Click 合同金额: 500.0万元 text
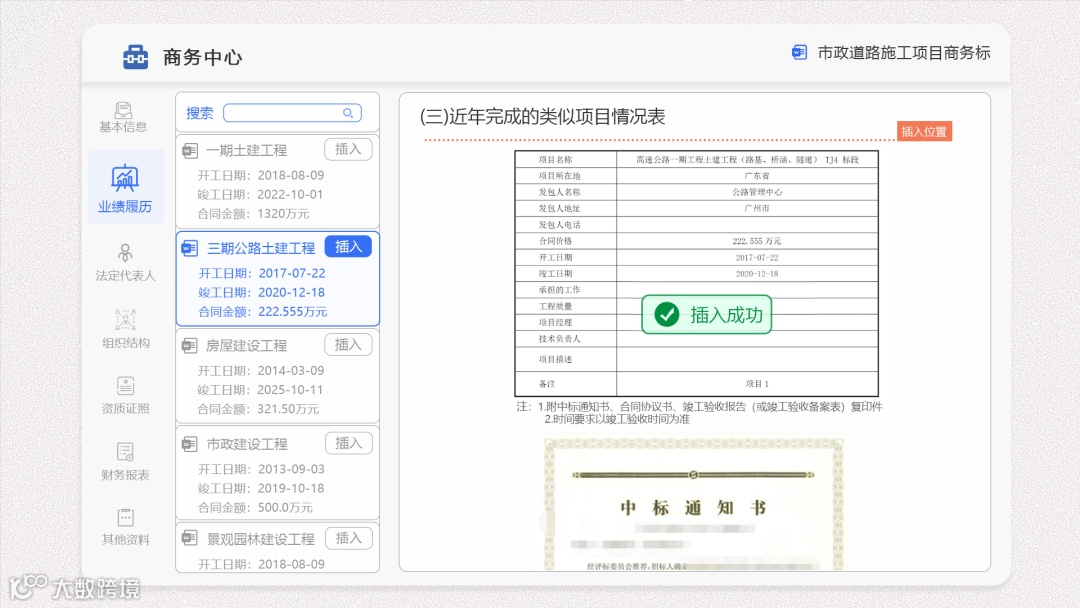The image size is (1080, 608). coord(256,507)
